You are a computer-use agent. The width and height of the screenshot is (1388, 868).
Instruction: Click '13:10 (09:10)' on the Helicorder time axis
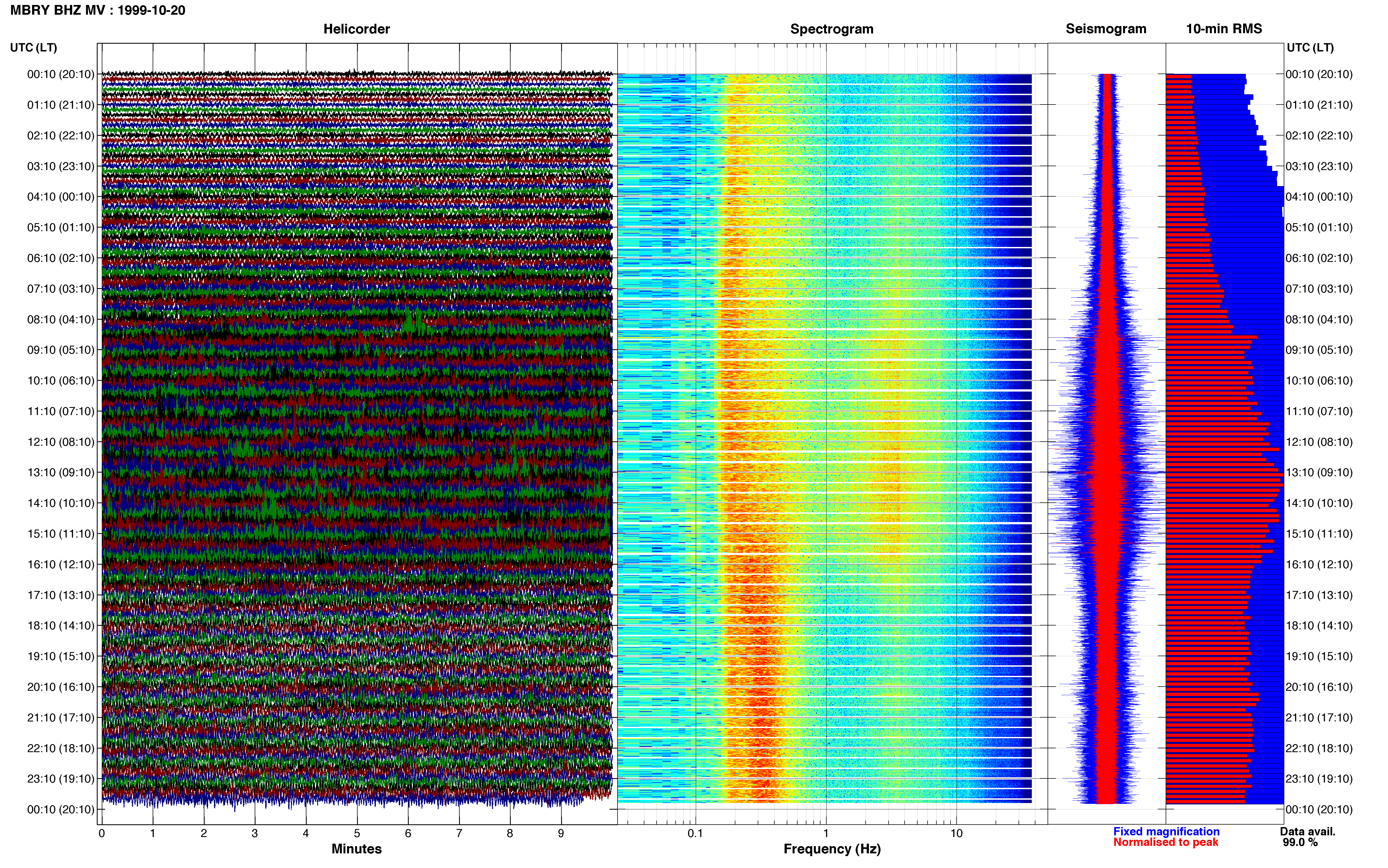pos(61,473)
